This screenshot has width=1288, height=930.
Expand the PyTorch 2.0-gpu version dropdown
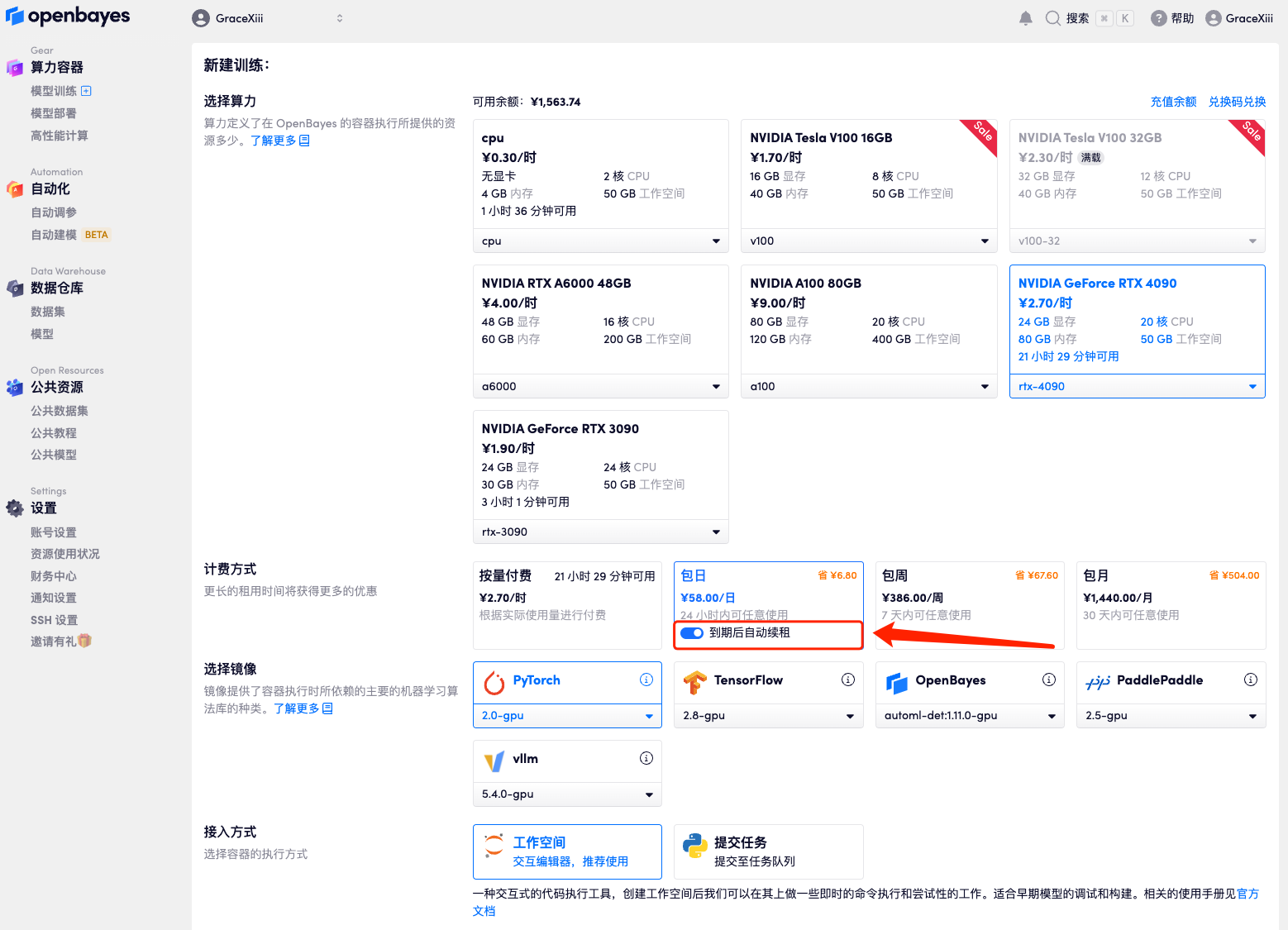567,715
